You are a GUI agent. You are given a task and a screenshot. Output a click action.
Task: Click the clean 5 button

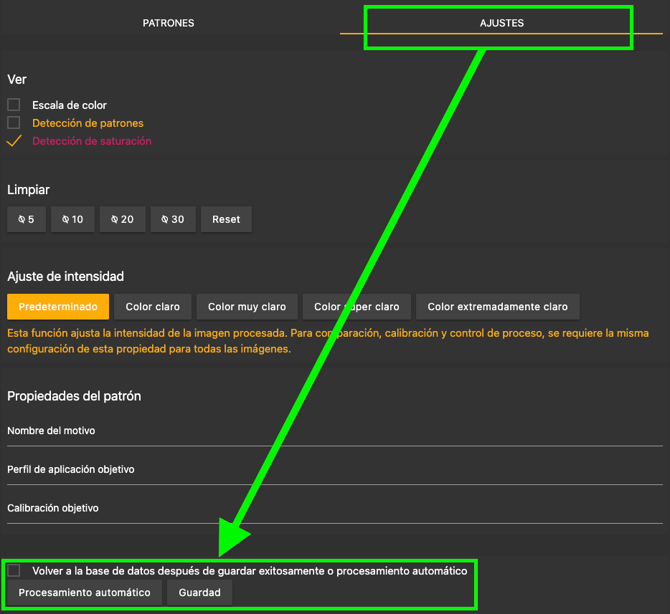(x=26, y=219)
